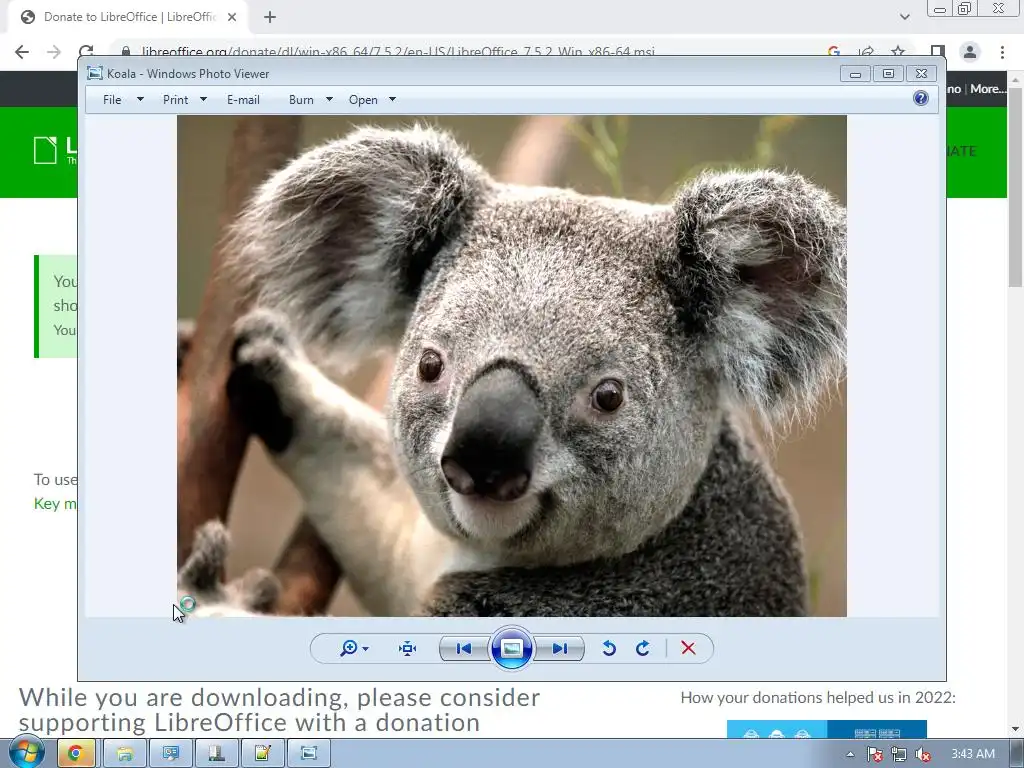Open Chrome from the taskbar

pyautogui.click(x=75, y=754)
